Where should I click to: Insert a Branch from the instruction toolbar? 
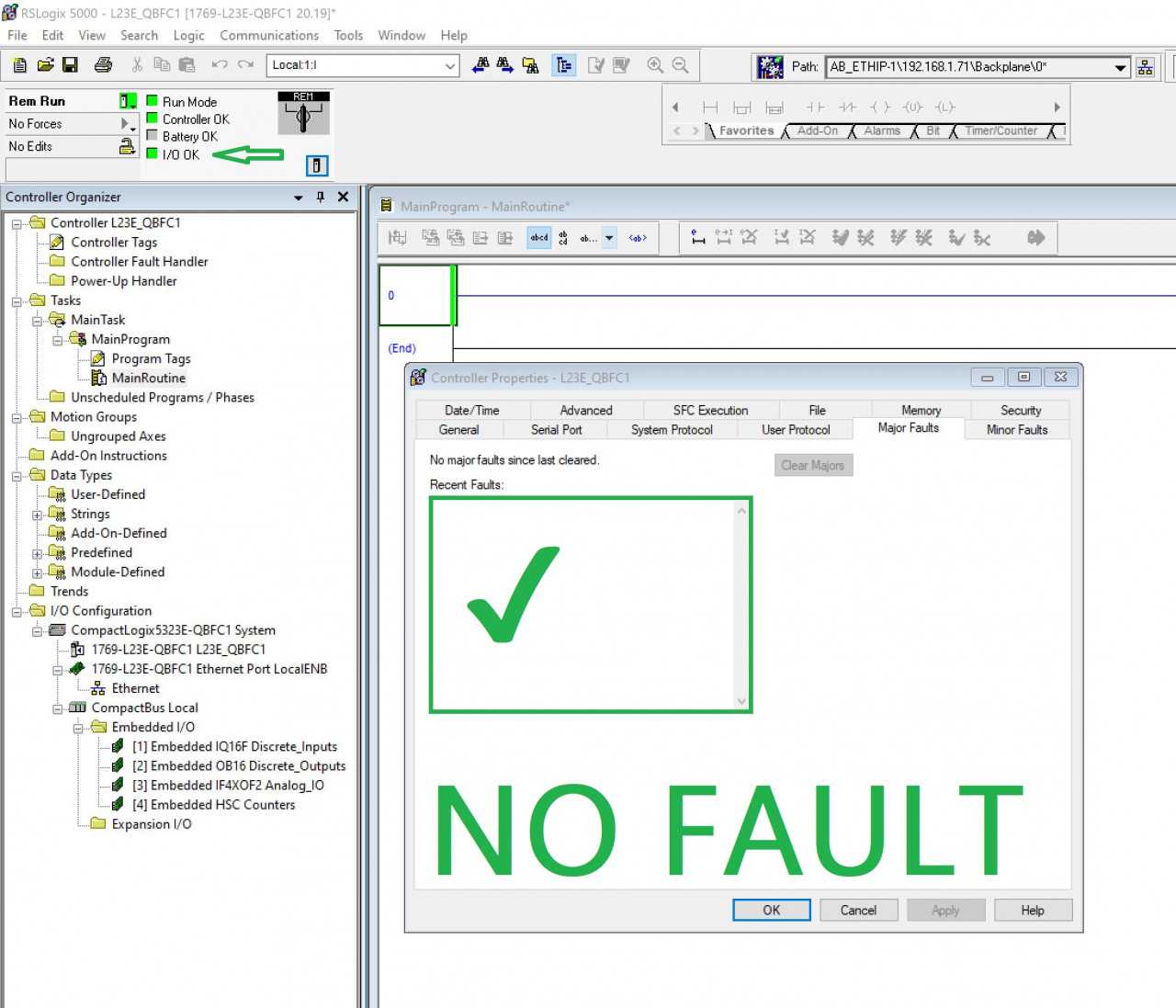tap(742, 108)
